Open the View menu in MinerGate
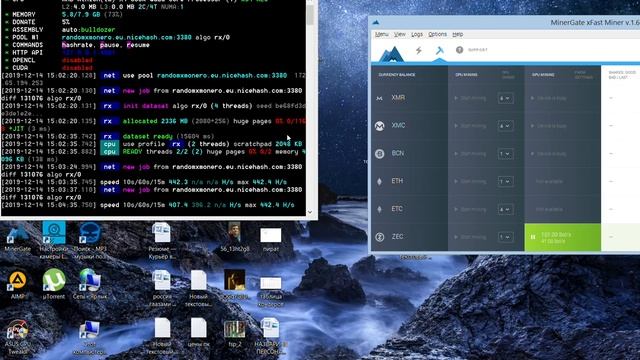Viewport: 640px width, 360px height. coord(400,34)
